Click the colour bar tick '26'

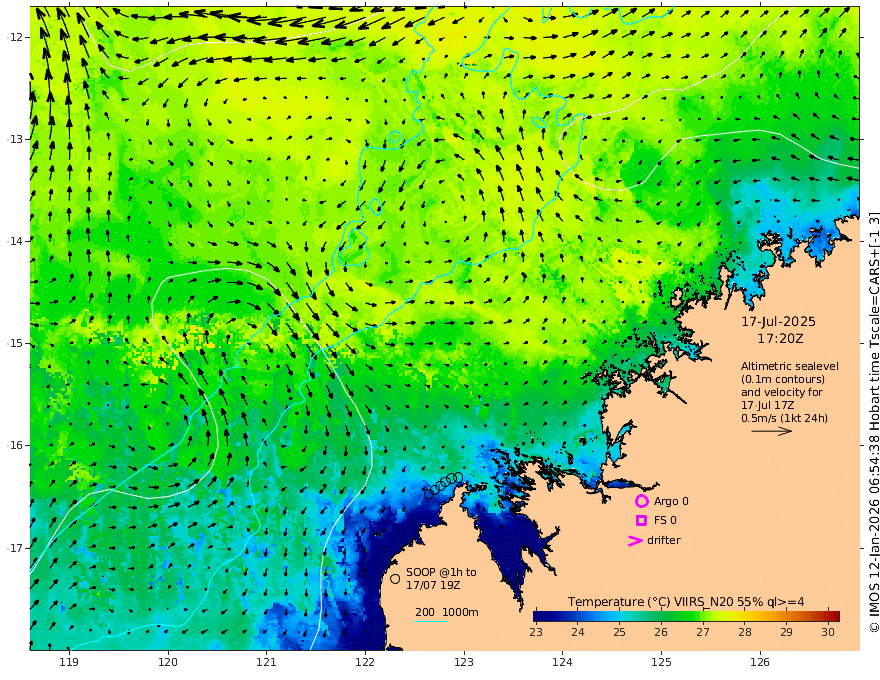(x=661, y=632)
